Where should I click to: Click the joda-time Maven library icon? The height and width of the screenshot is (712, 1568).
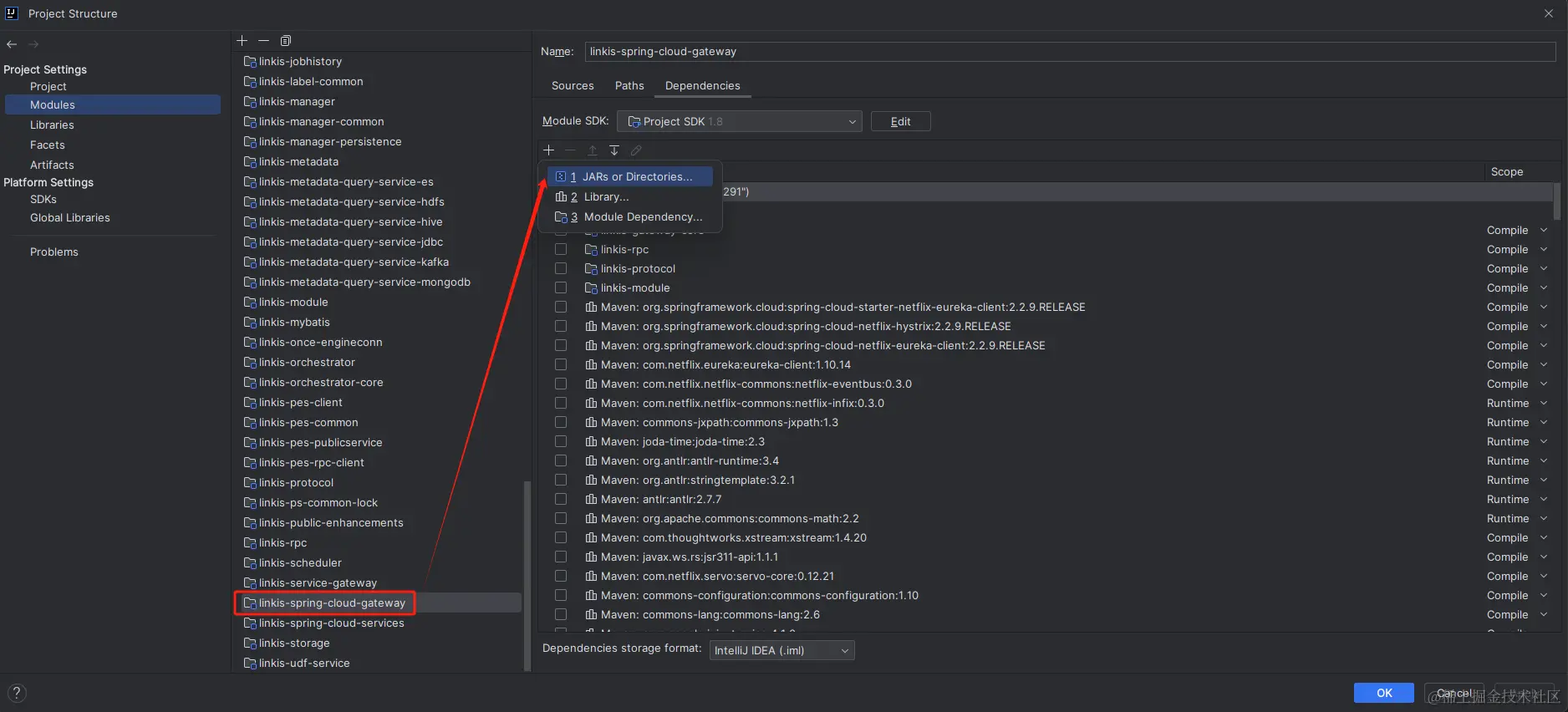coord(591,442)
